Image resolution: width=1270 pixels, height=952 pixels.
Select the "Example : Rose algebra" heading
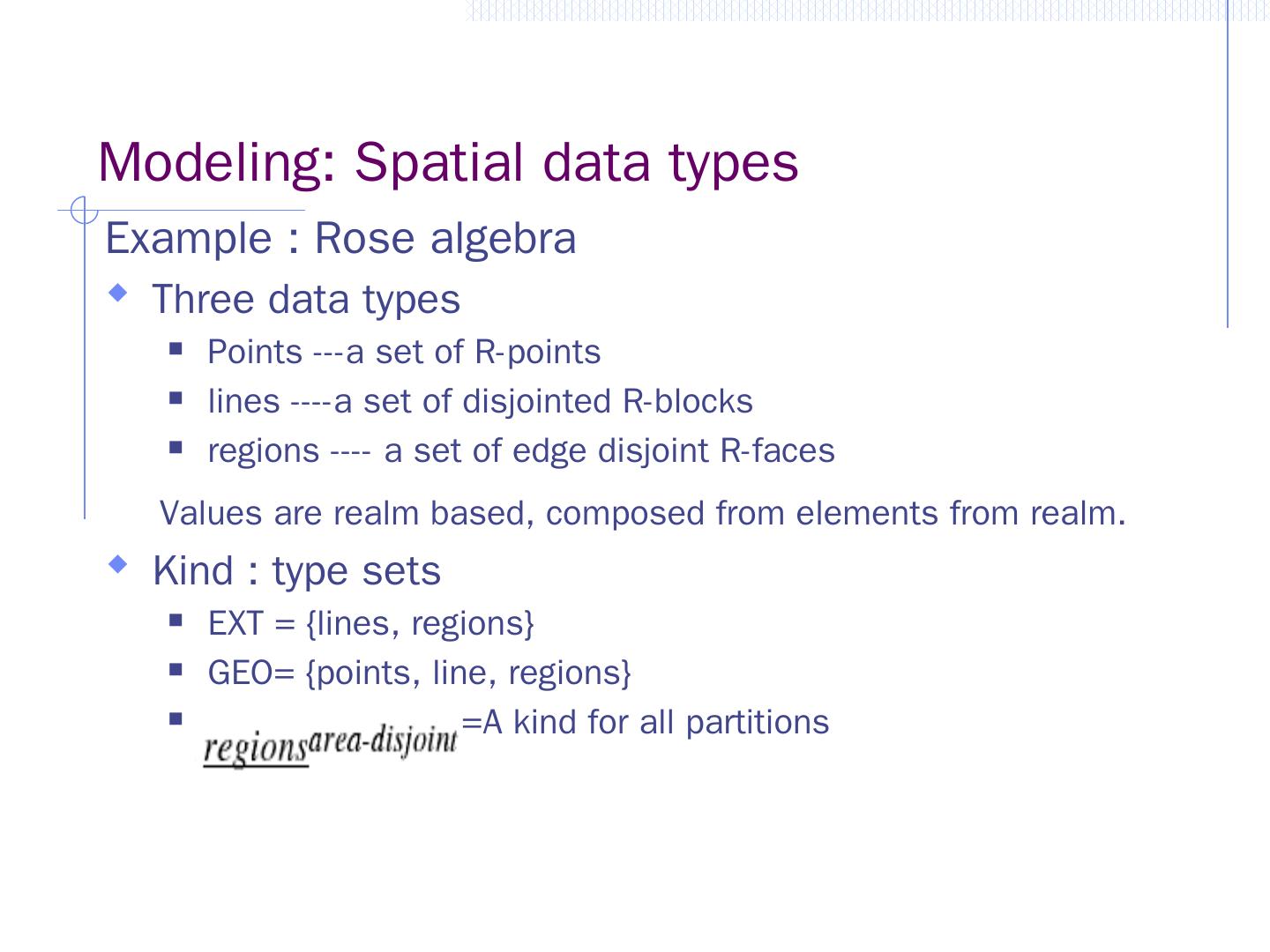[x=340, y=239]
